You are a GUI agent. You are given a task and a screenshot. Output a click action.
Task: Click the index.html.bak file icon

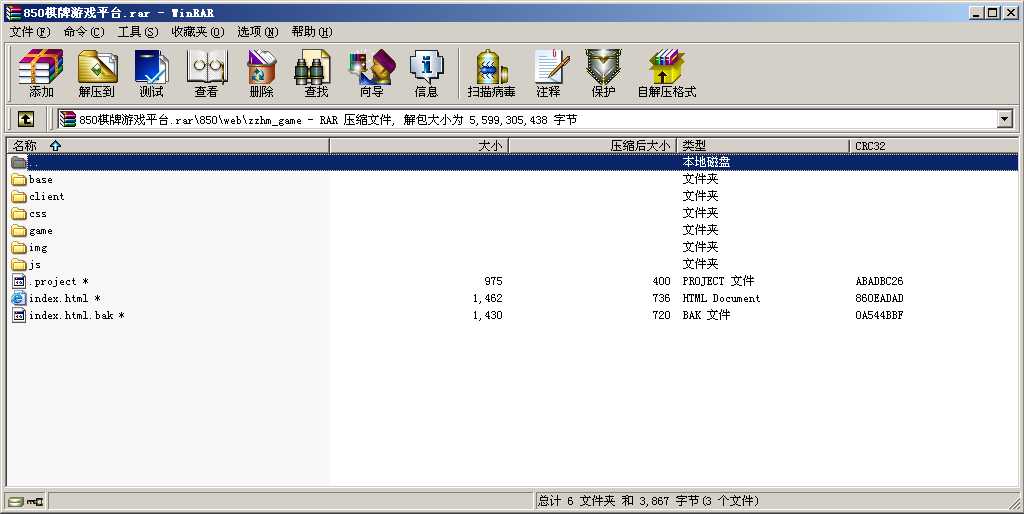click(19, 315)
